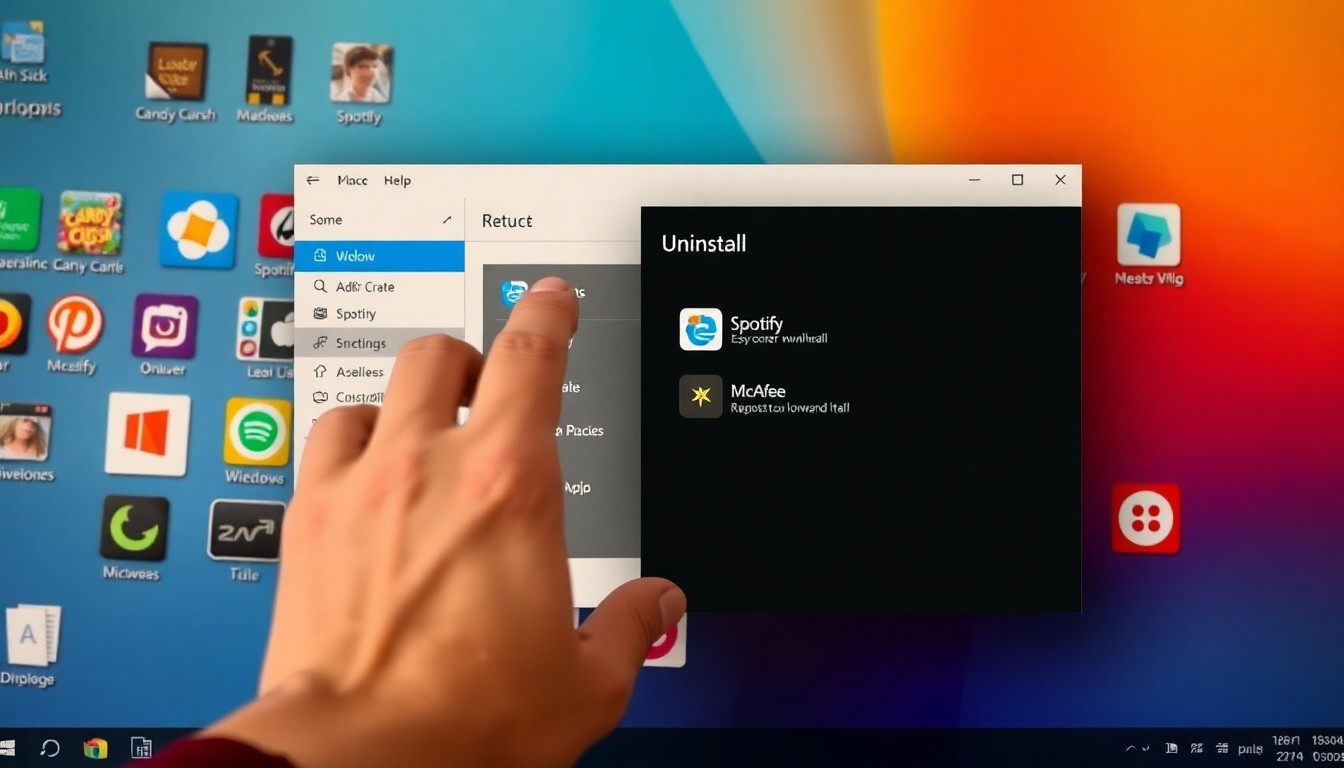Select Adkr Crate in the sidebar

click(x=379, y=286)
